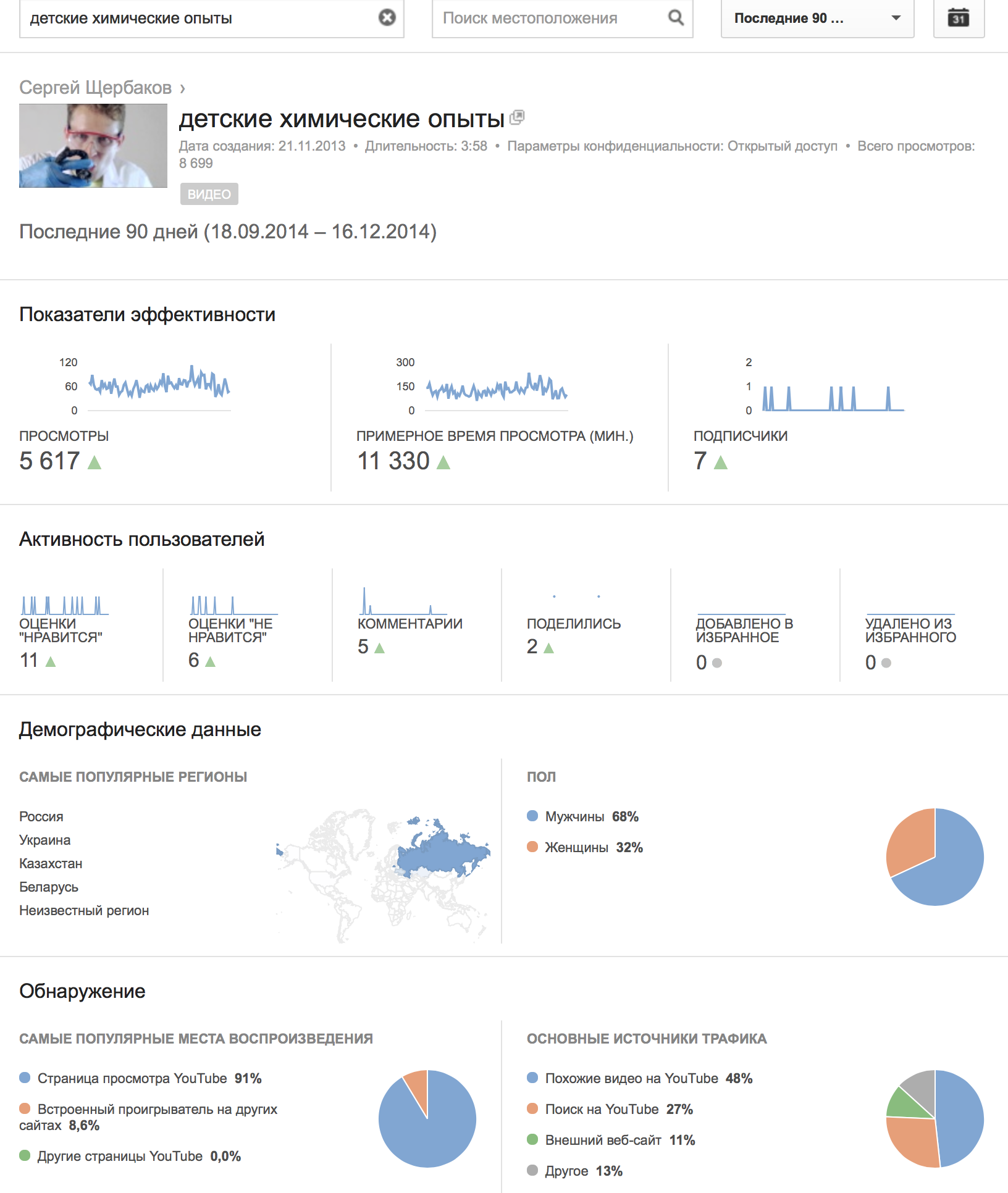The image size is (1008, 1193).
Task: Open ПРИМЕРНОЕ ВРЕМЯ ПРОСМОТРА report
Action: pos(495,436)
